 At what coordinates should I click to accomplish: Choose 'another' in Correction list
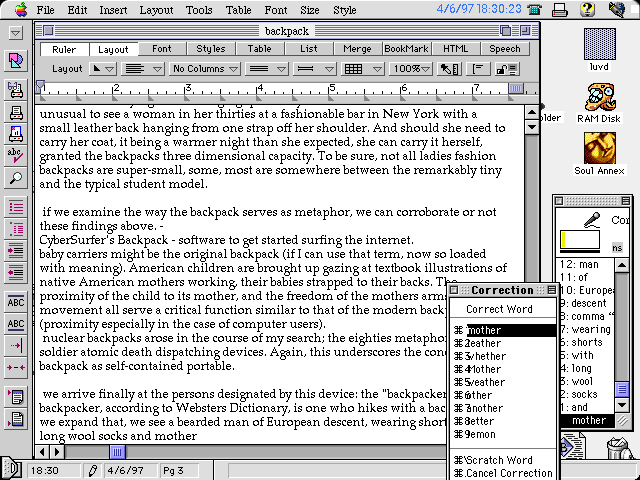[503, 408]
